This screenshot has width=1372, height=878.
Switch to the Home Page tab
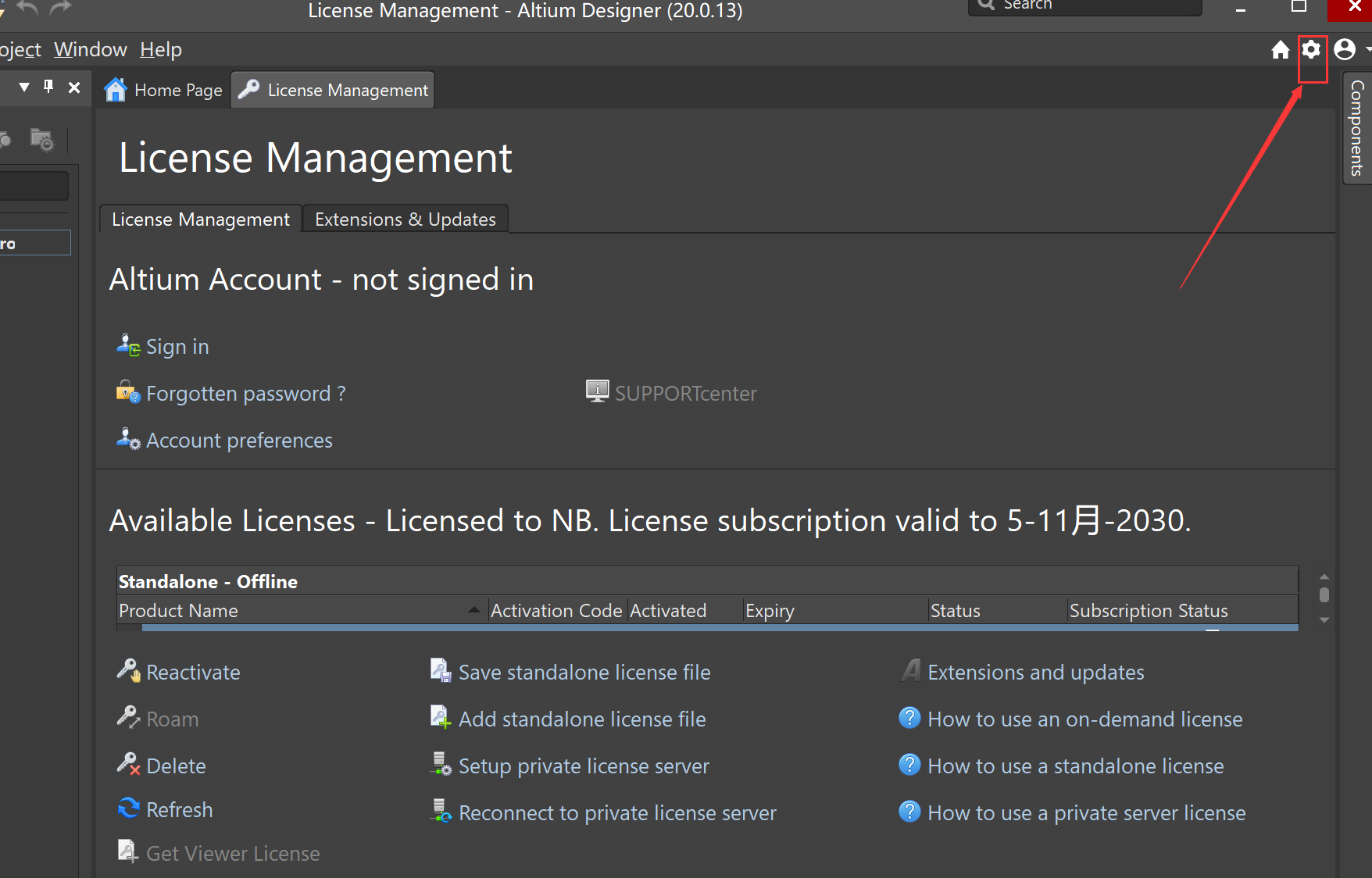(x=164, y=90)
